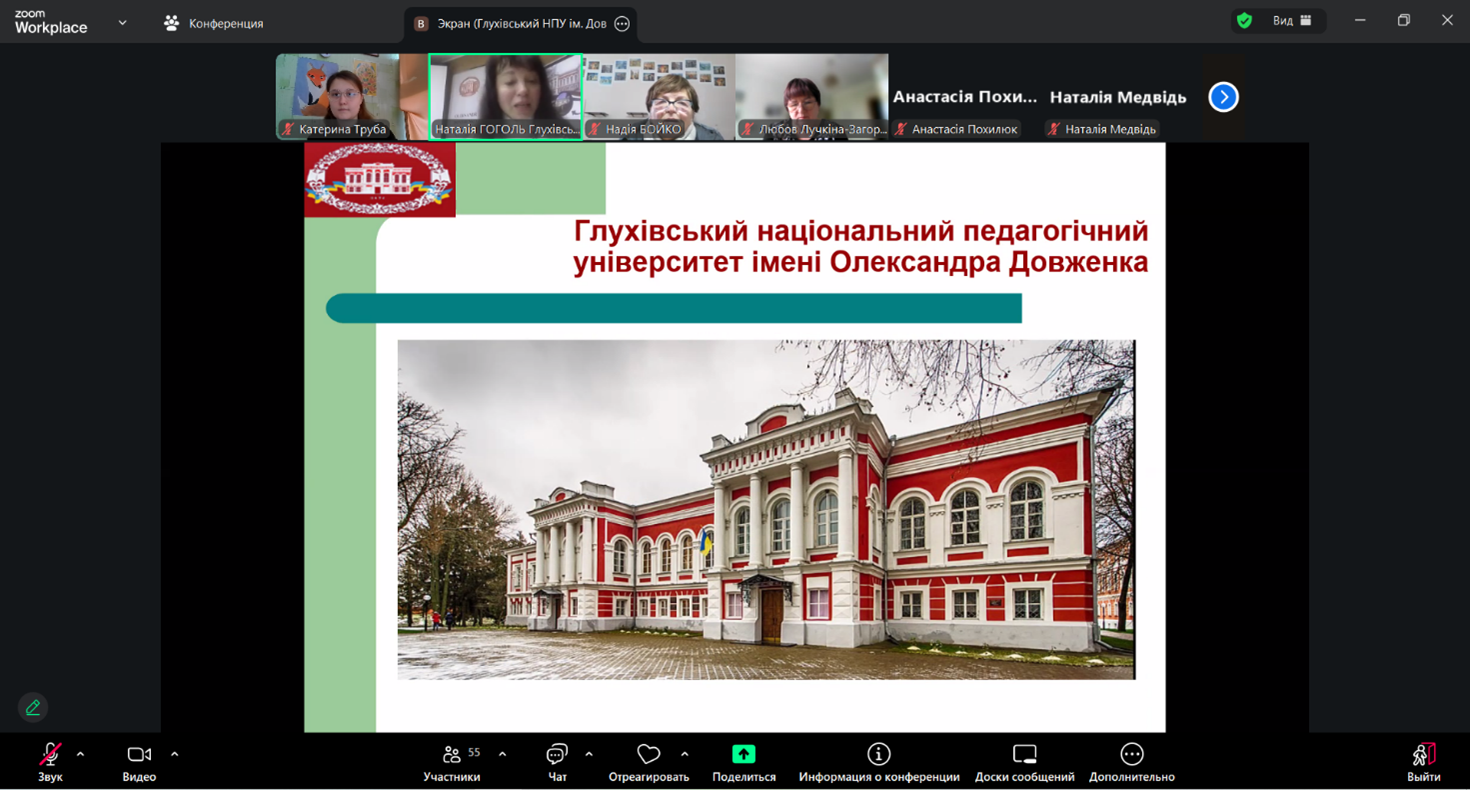The width and height of the screenshot is (1470, 790).
Task: Click the Вид view layout button
Action: point(1291,21)
